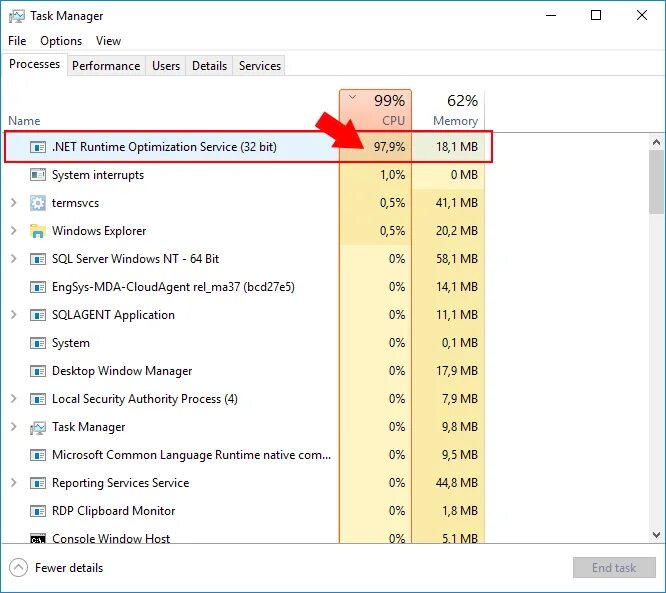
Task: Select the System interrupts process name
Action: click(x=98, y=175)
